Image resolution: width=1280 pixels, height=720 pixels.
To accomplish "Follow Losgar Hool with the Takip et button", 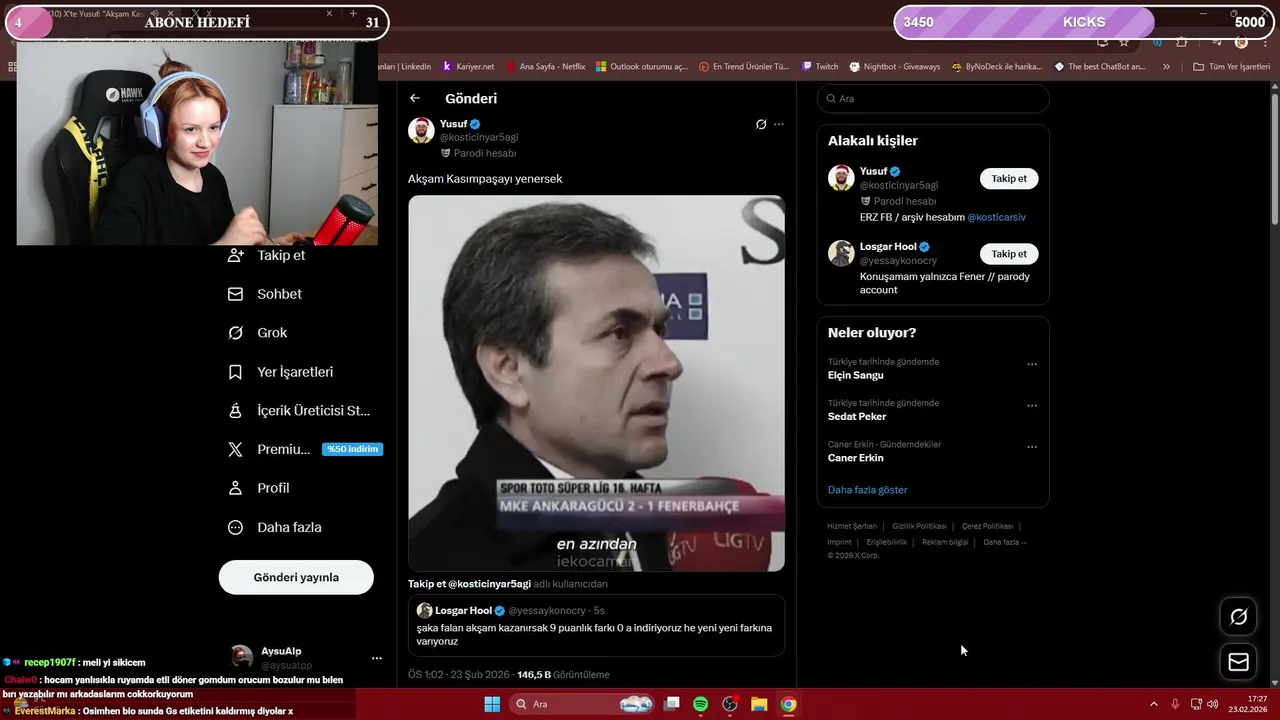I will (1009, 254).
